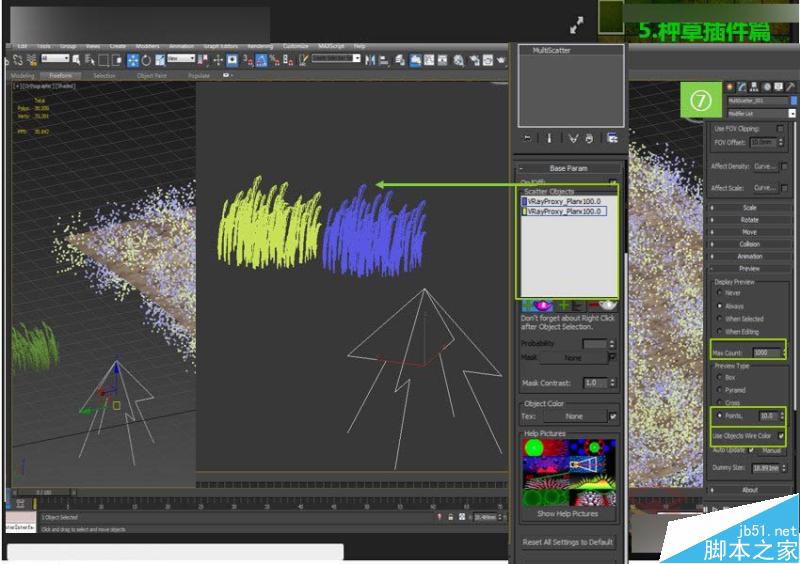Click the Pin Stack icon below MultiScatter list

point(527,138)
